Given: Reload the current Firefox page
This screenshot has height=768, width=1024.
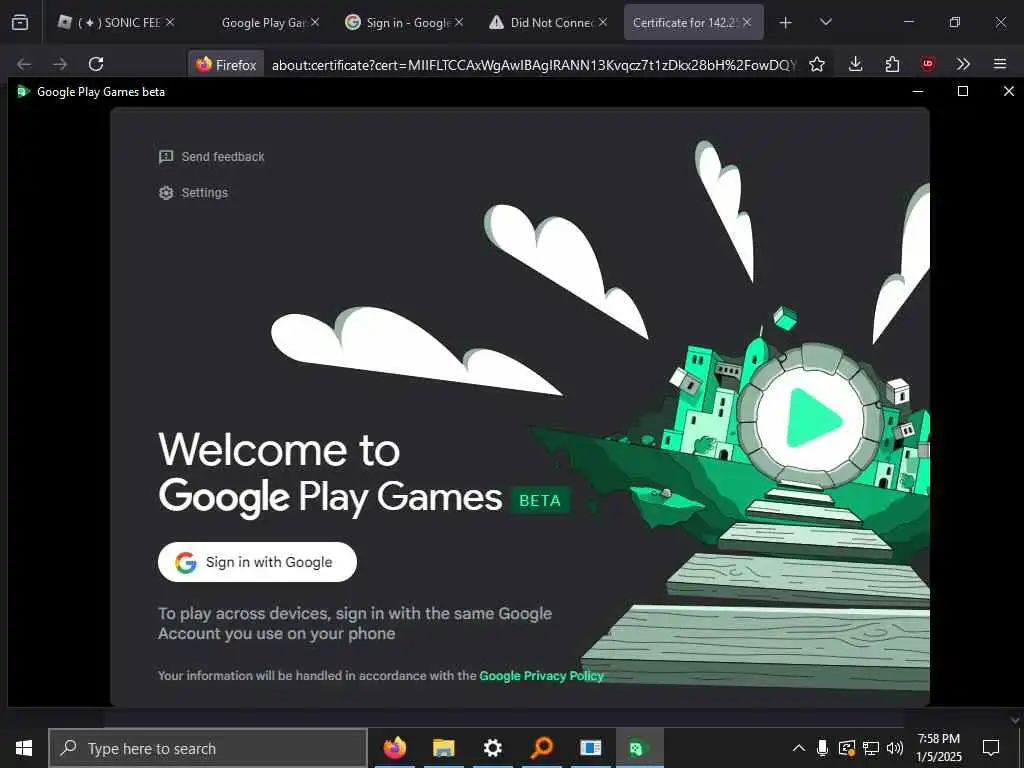Looking at the screenshot, I should tap(96, 64).
